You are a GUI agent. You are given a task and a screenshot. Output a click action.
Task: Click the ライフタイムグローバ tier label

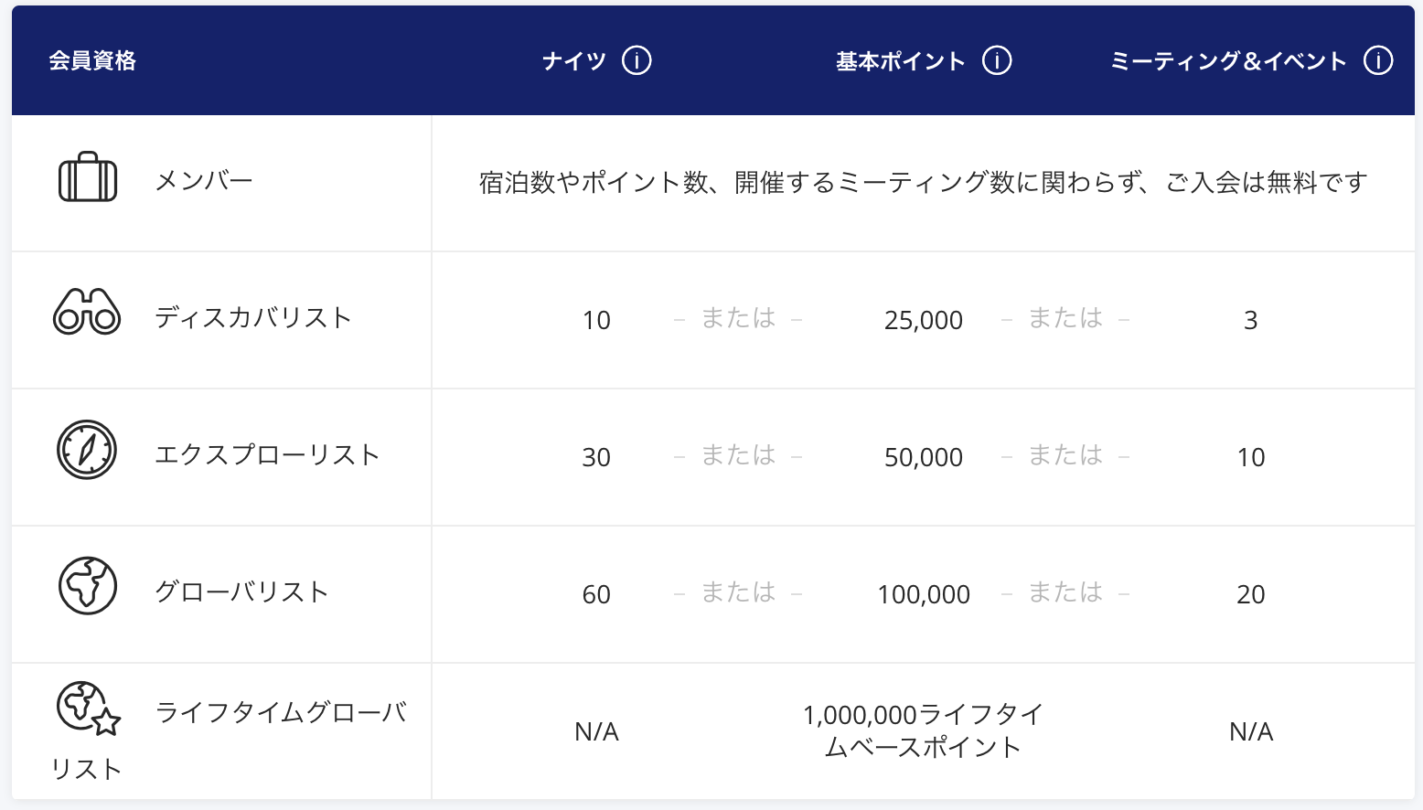280,713
